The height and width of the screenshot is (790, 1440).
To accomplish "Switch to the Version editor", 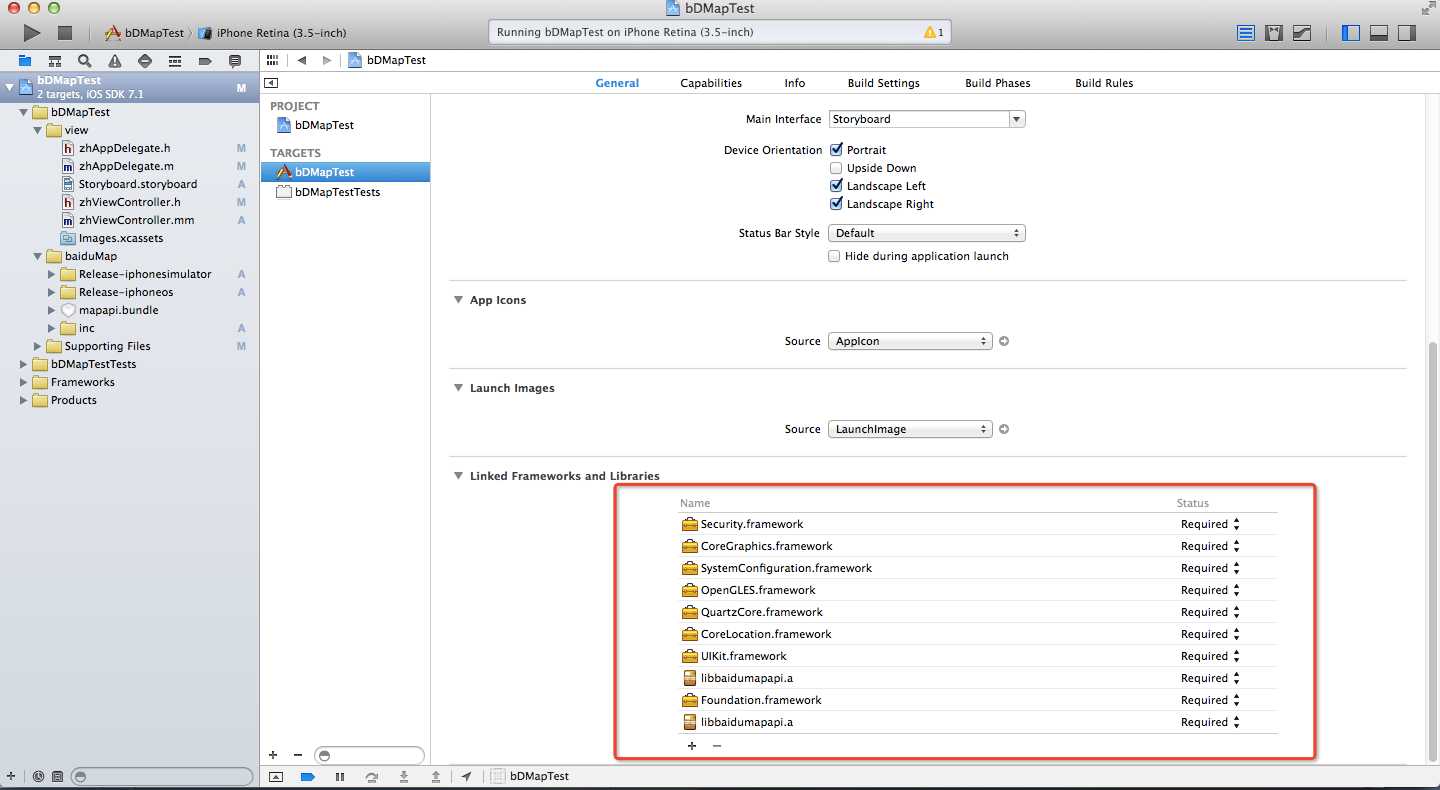I will (1302, 33).
